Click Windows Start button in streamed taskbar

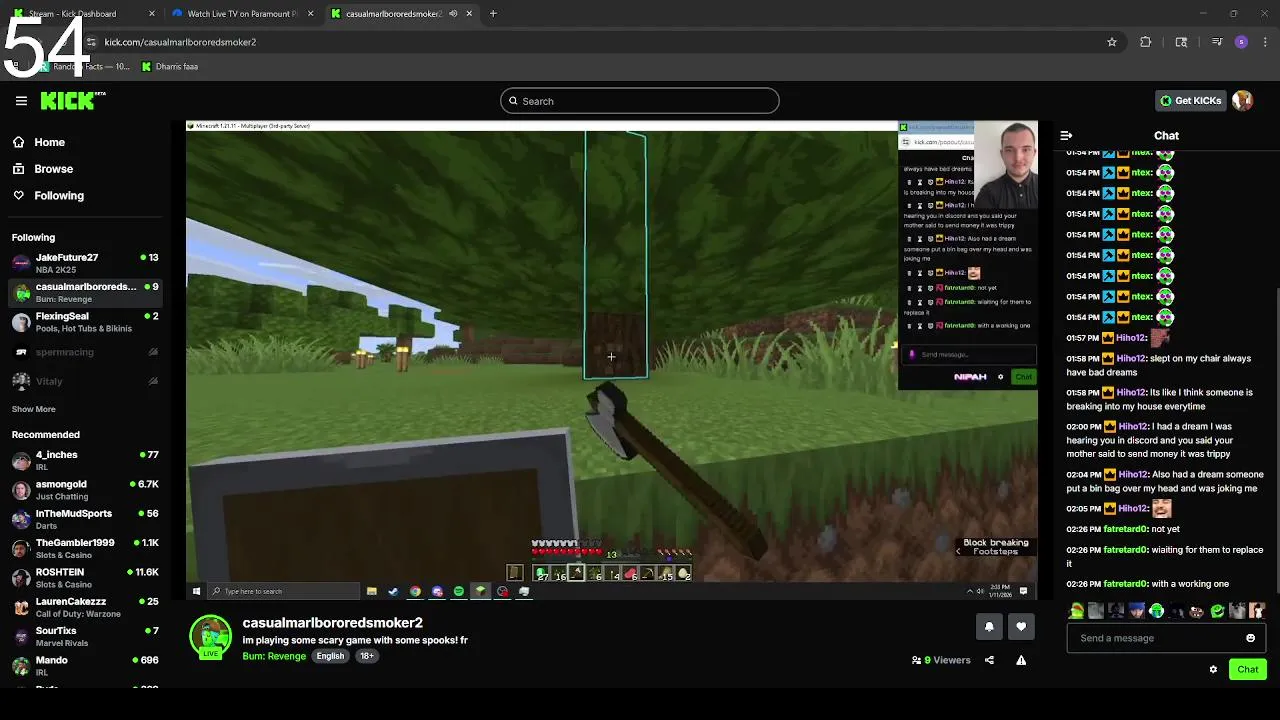click(x=196, y=591)
